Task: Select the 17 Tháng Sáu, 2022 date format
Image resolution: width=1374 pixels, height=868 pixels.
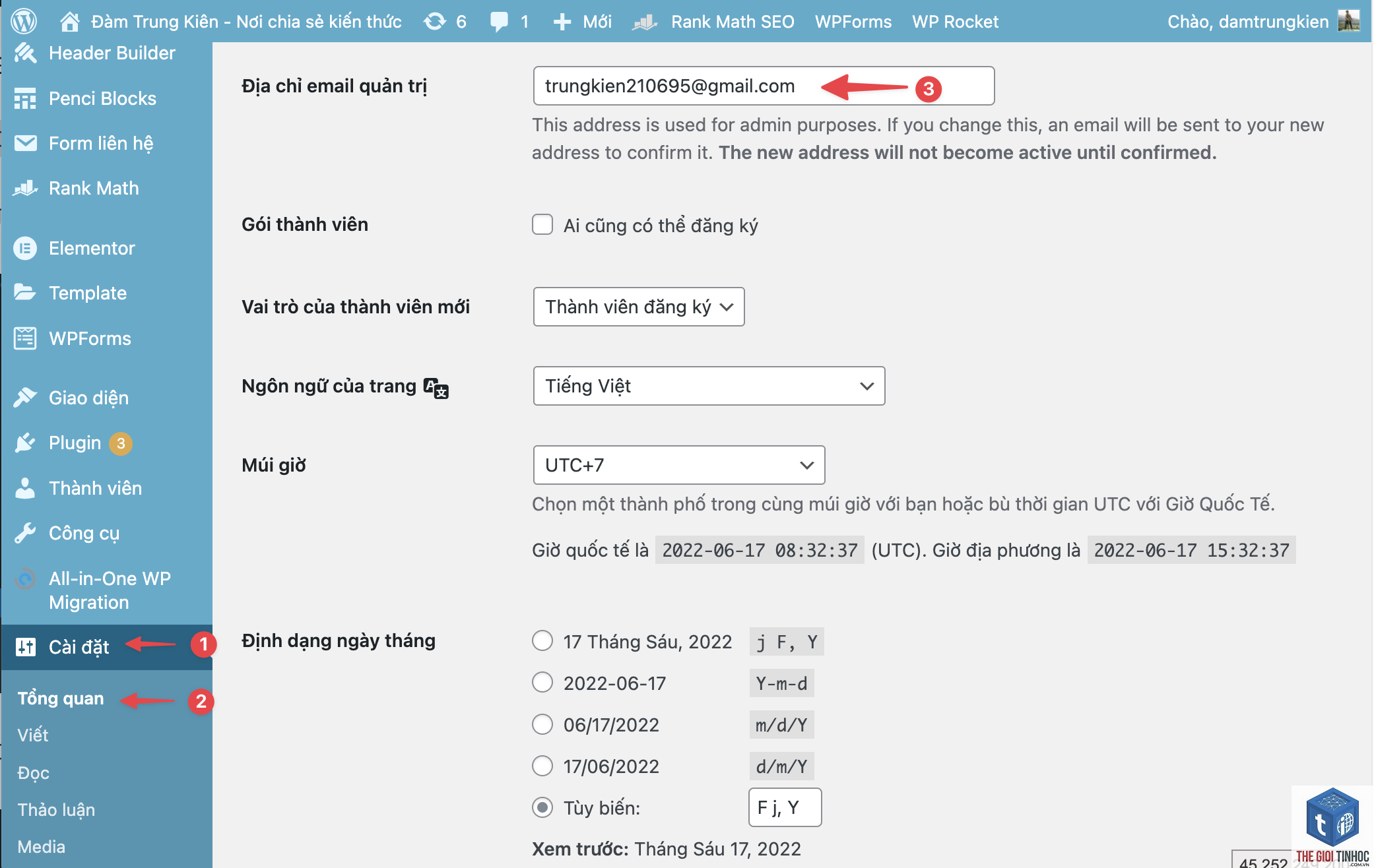Action: pyautogui.click(x=542, y=640)
